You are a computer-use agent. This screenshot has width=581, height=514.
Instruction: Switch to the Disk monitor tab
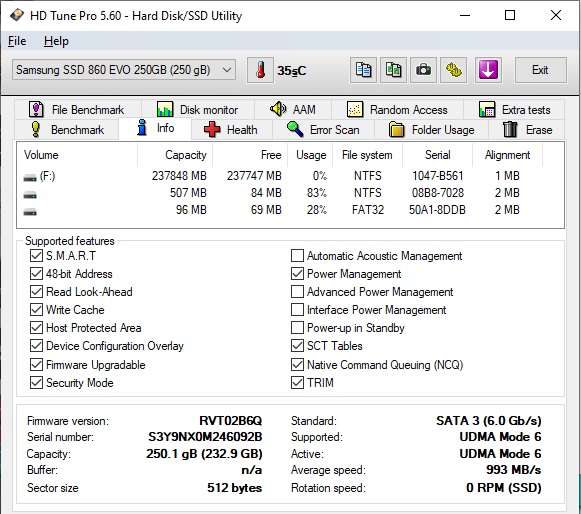(x=197, y=109)
